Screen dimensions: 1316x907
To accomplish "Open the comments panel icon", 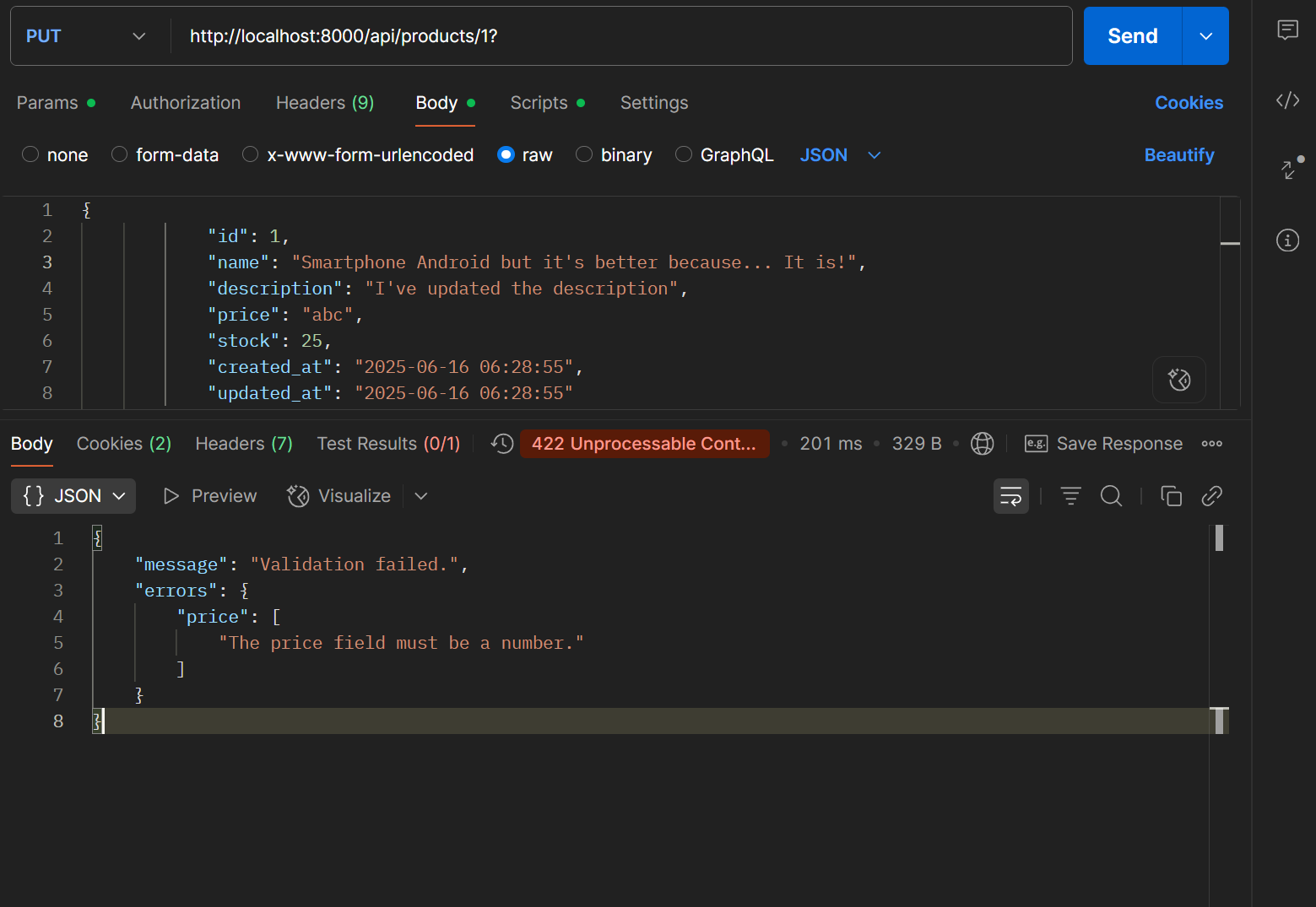I will tap(1287, 30).
